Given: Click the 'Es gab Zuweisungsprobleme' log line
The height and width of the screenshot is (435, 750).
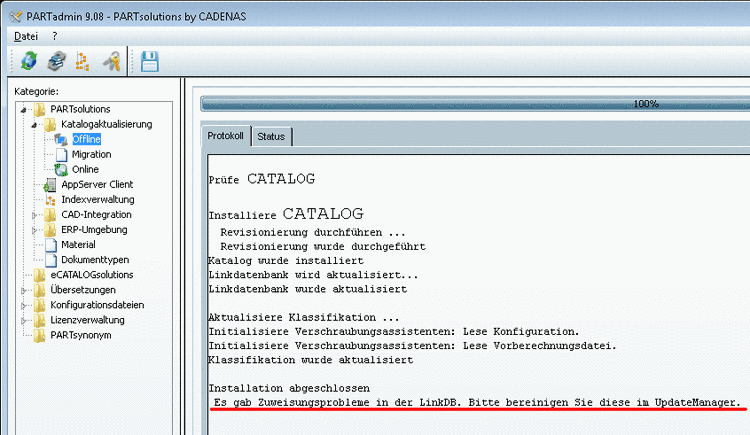Looking at the screenshot, I should tap(477, 402).
